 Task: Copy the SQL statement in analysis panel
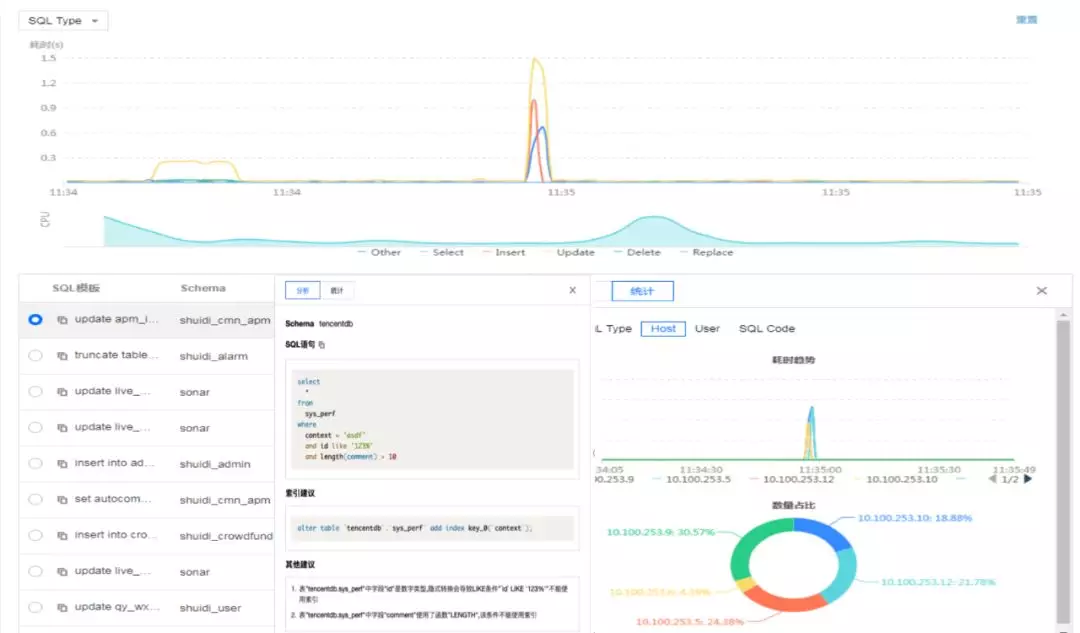(321, 345)
